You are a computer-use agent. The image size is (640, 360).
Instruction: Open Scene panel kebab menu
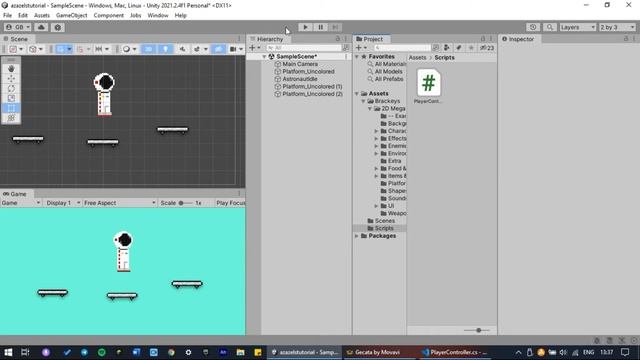pos(239,39)
